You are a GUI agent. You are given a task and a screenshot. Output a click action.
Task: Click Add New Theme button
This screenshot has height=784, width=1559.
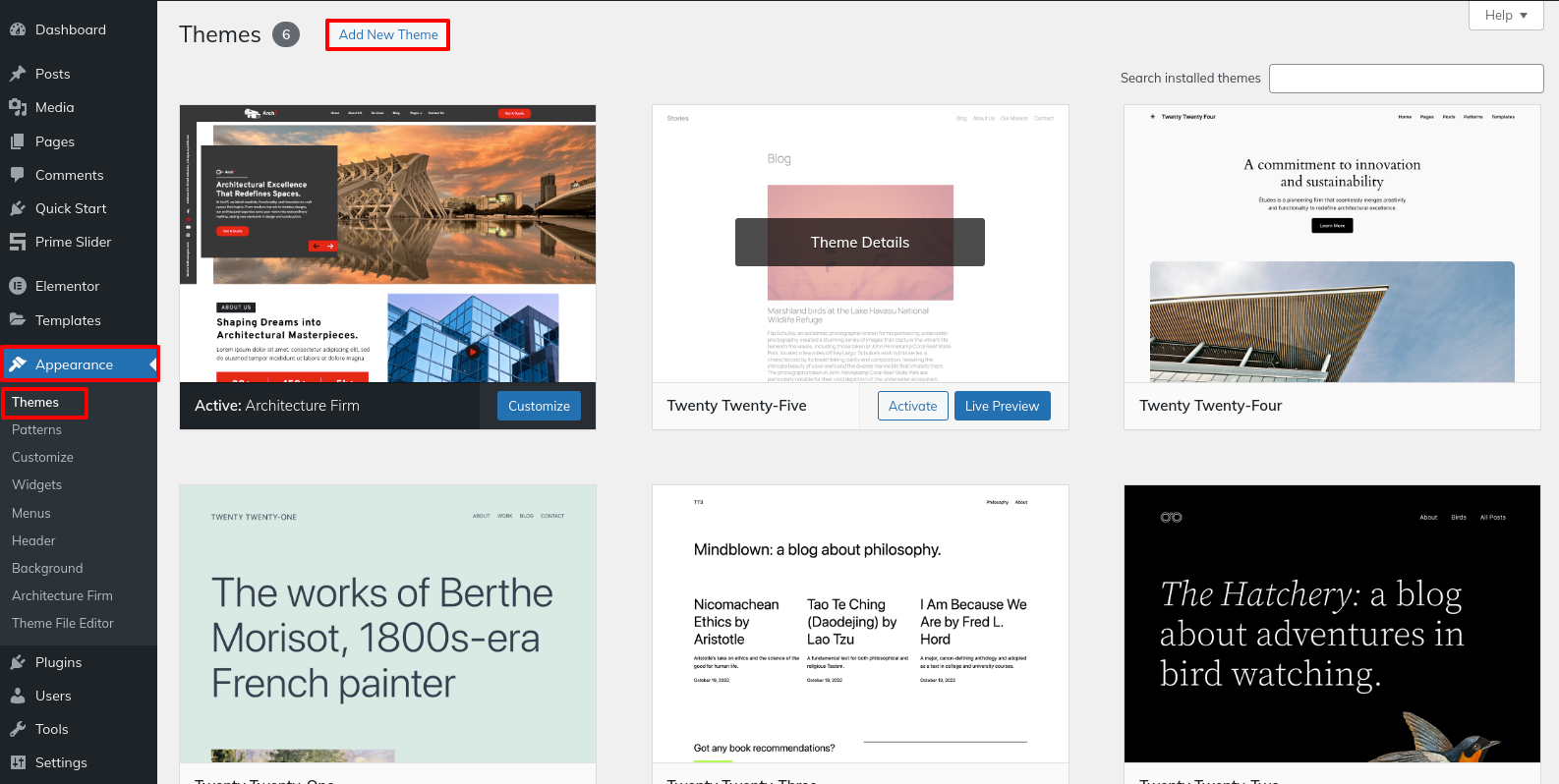(388, 34)
